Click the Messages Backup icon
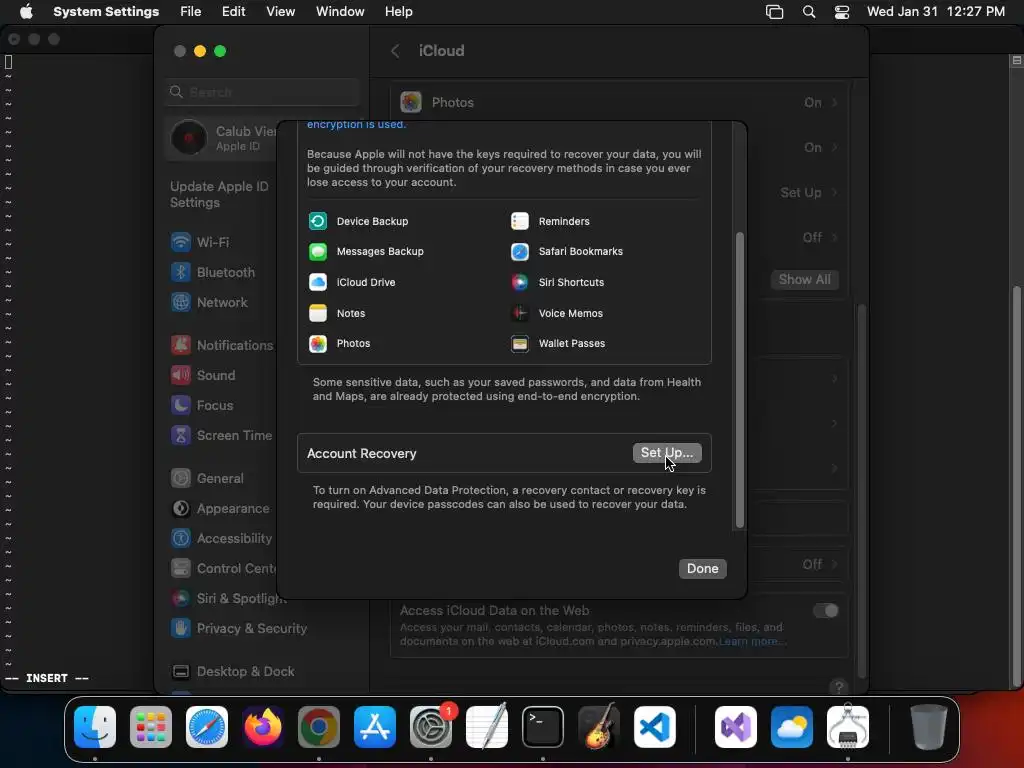This screenshot has width=1024, height=768. point(318,251)
